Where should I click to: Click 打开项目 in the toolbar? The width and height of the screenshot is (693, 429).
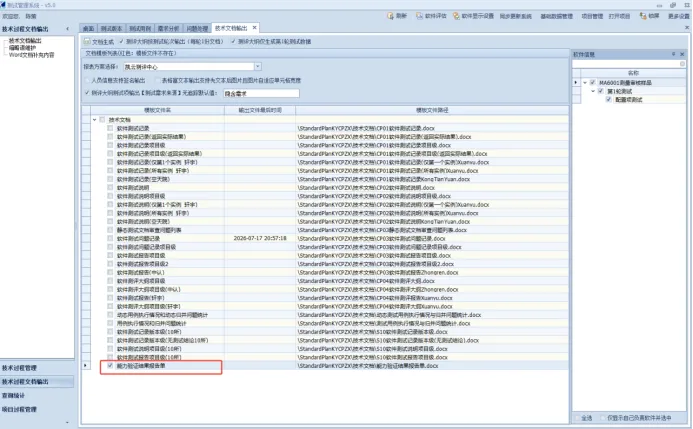pos(619,16)
